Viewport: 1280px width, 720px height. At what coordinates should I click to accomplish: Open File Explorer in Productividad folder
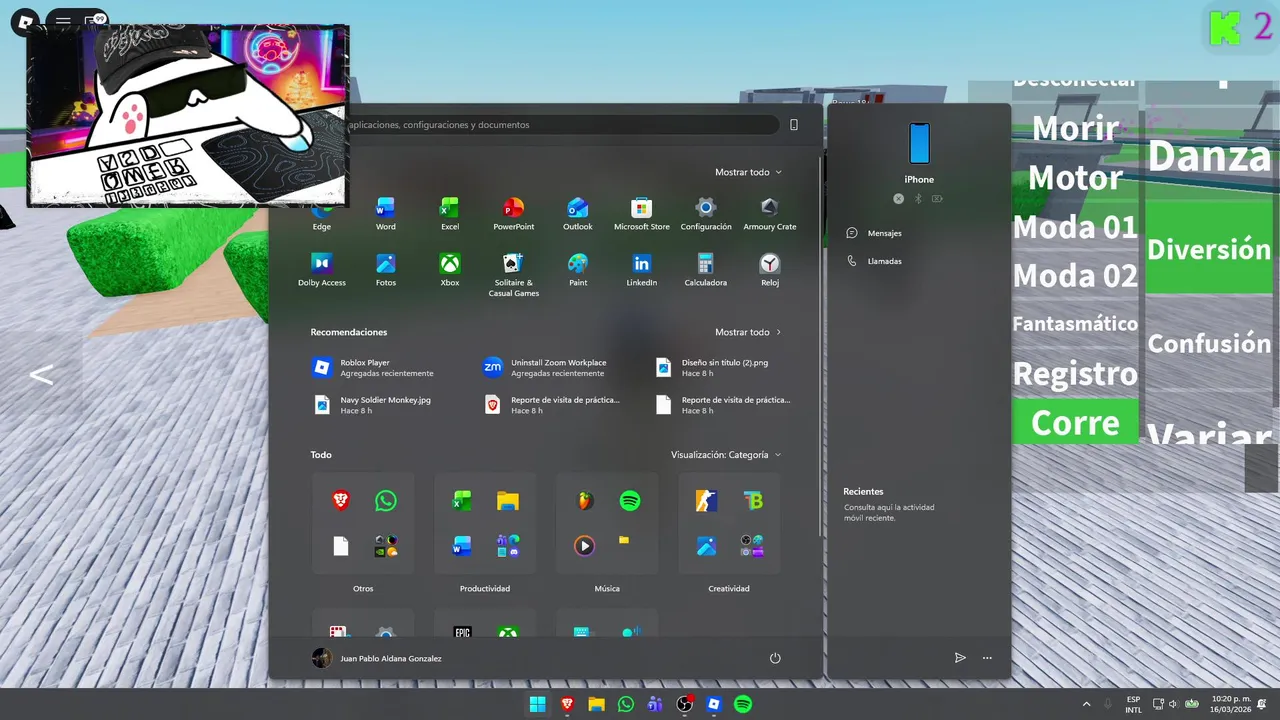(x=508, y=501)
